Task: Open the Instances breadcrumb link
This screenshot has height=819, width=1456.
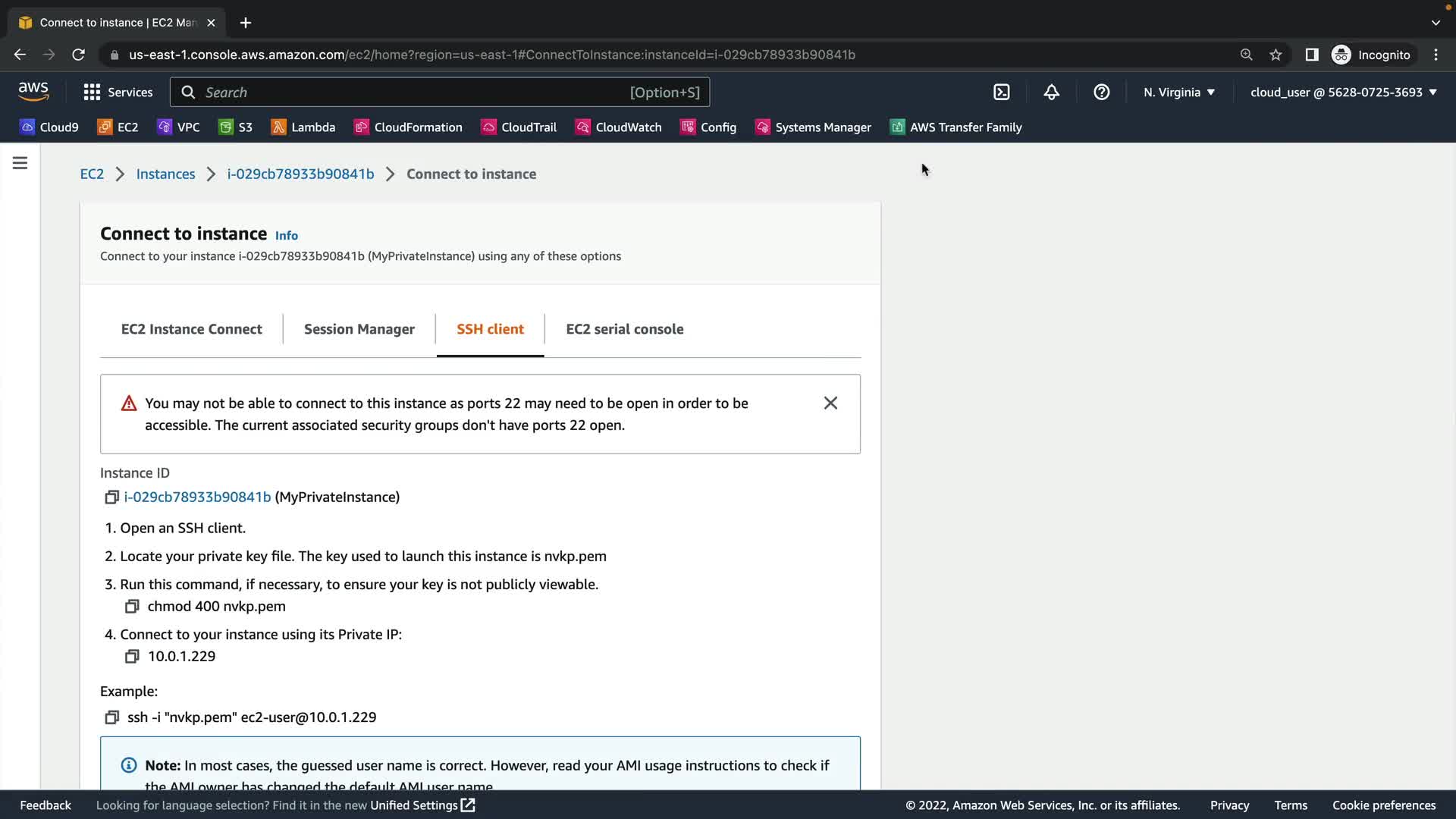Action: pyautogui.click(x=165, y=174)
